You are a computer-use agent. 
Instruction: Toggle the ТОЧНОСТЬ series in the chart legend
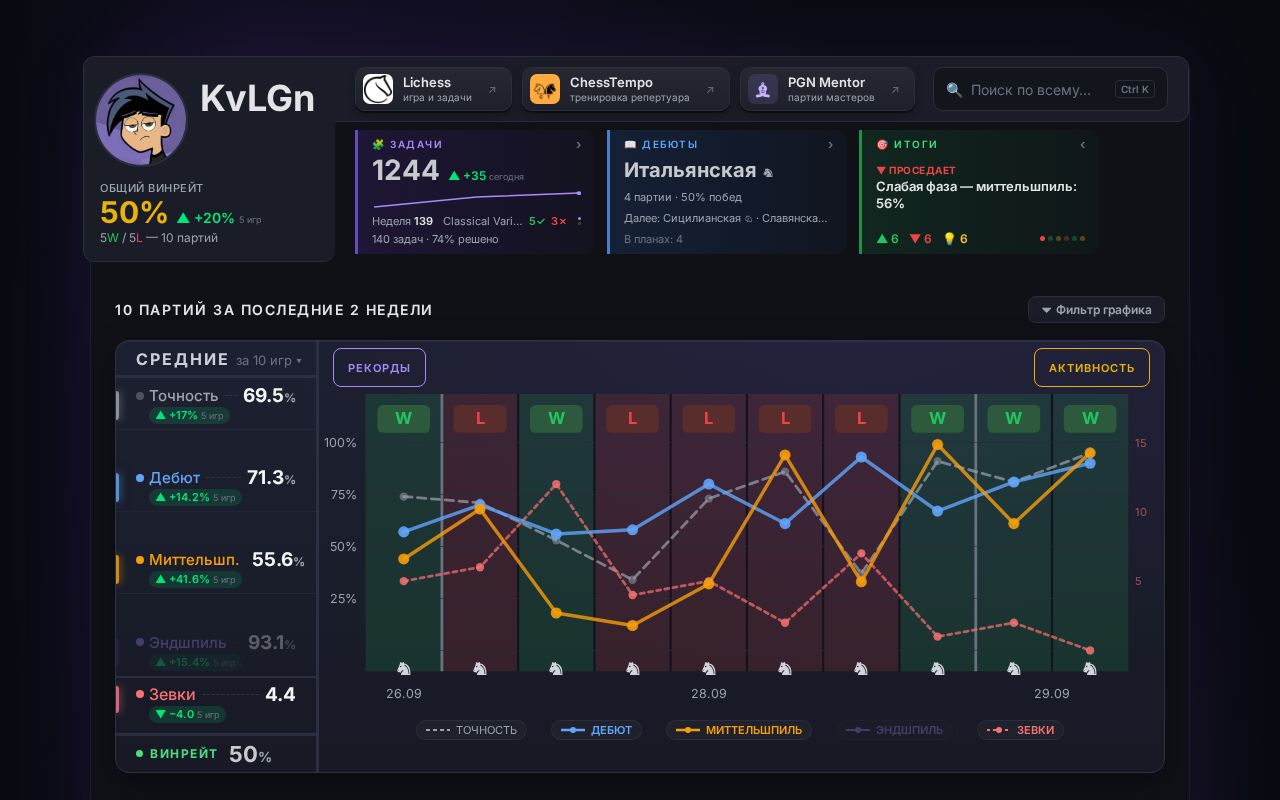(x=471, y=730)
